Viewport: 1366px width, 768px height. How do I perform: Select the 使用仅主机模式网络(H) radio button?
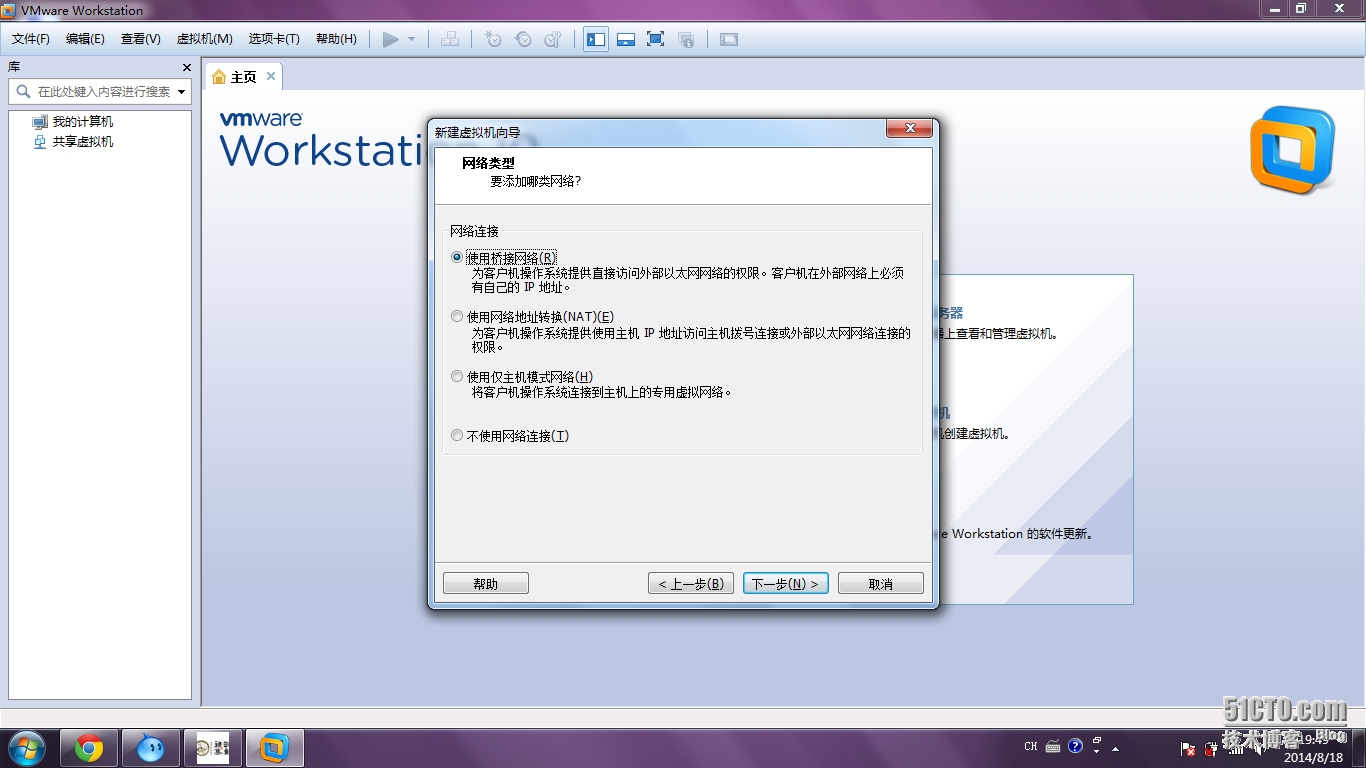tap(457, 377)
